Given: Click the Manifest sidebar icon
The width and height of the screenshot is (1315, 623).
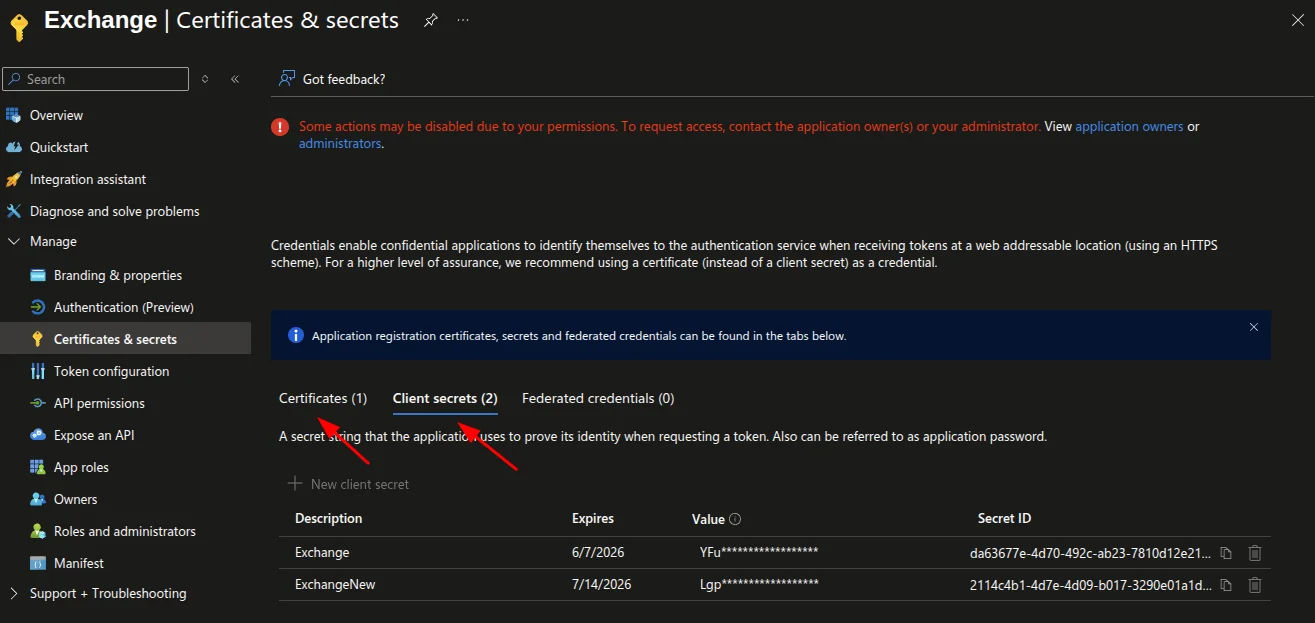Looking at the screenshot, I should coord(38,563).
